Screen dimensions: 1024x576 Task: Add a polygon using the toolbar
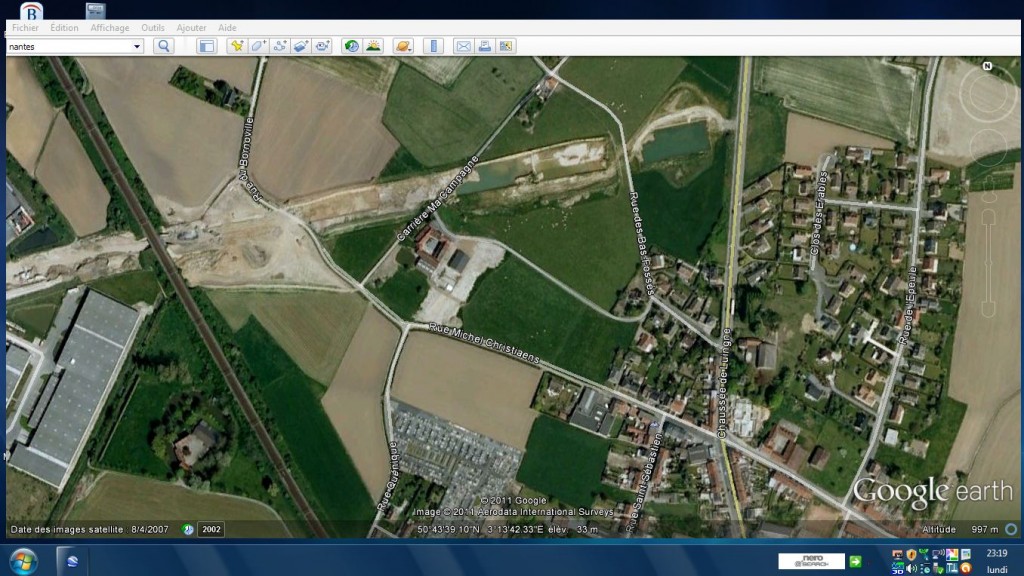tap(258, 46)
